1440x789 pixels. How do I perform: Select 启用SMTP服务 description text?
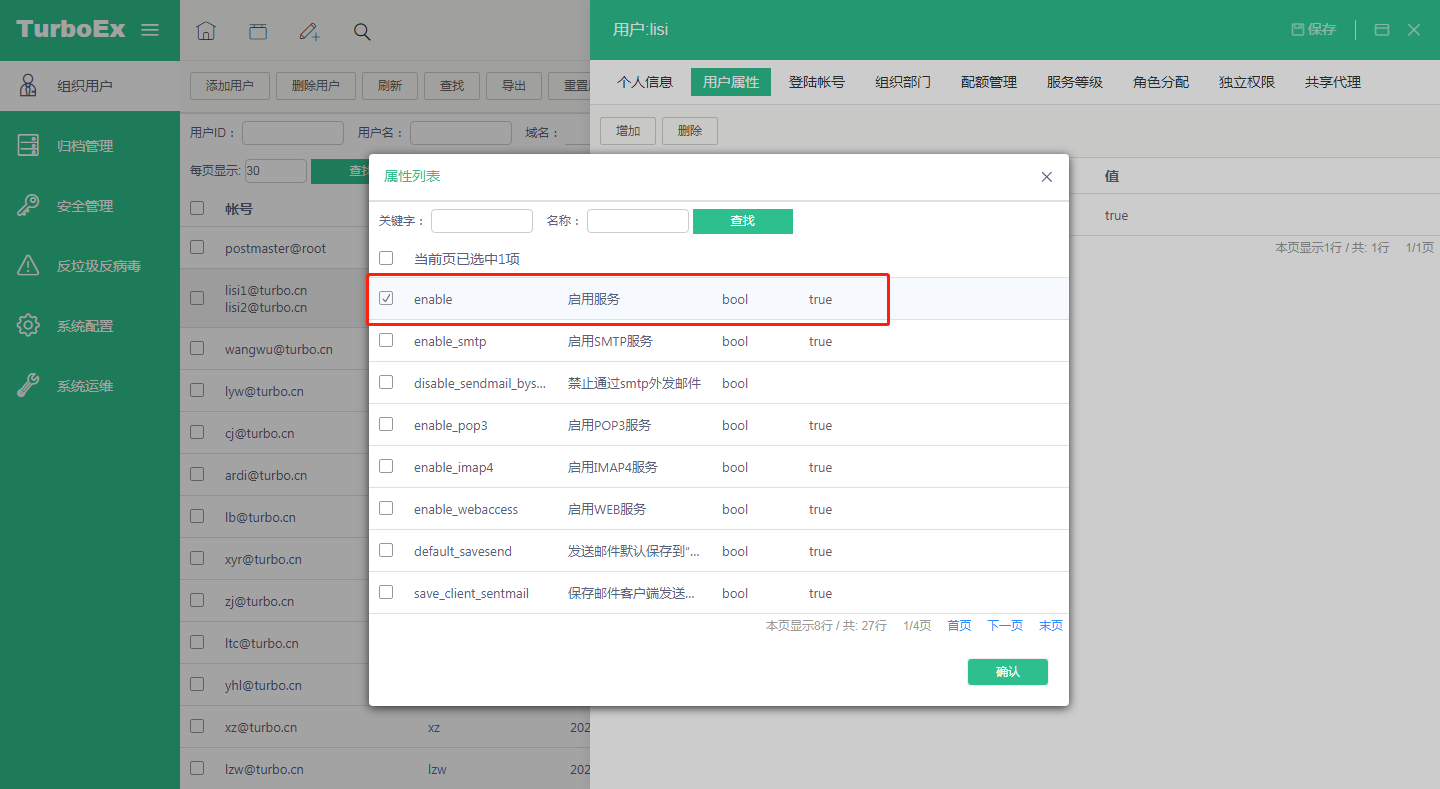pos(610,341)
